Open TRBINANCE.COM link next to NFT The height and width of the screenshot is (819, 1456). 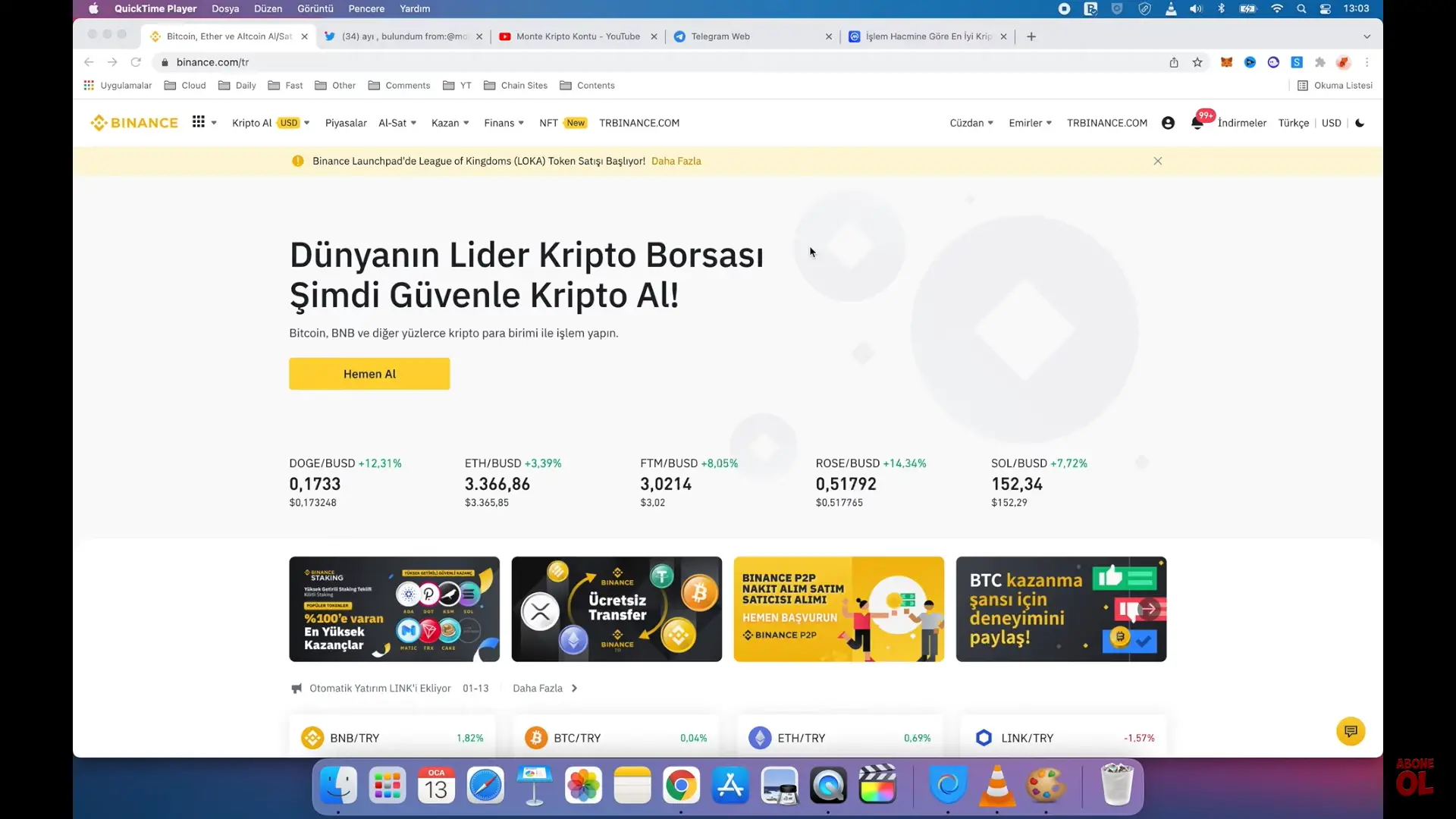click(639, 123)
